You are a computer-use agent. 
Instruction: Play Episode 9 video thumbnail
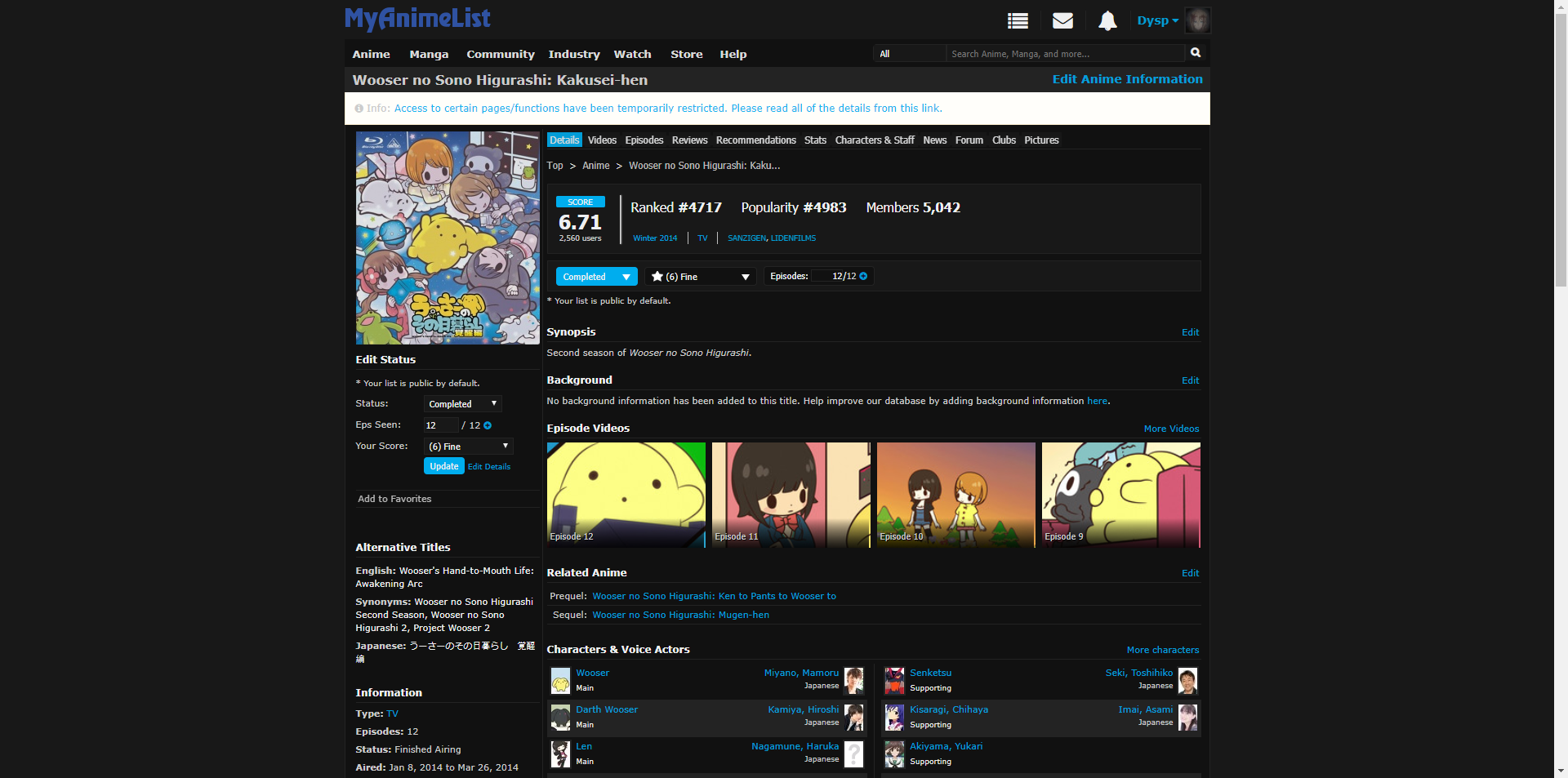tap(1120, 495)
